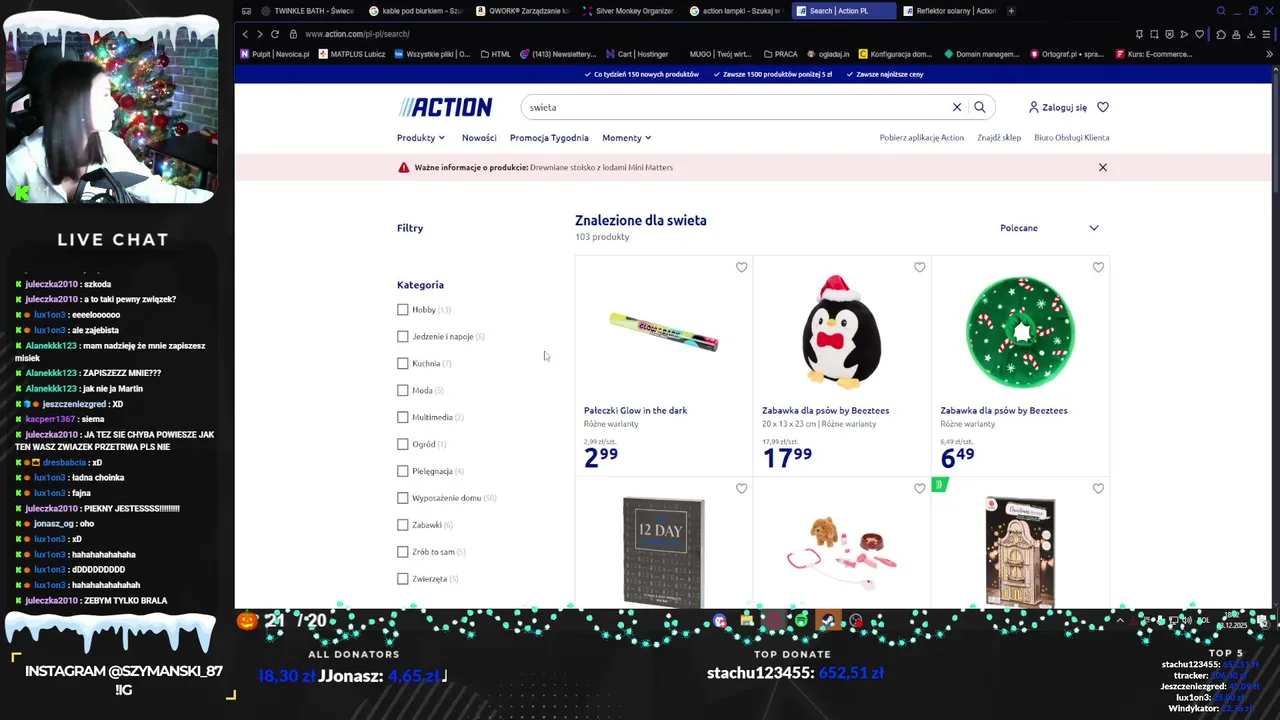Open the penguin dog toy image
Screen dimensions: 1280x720
(841, 332)
